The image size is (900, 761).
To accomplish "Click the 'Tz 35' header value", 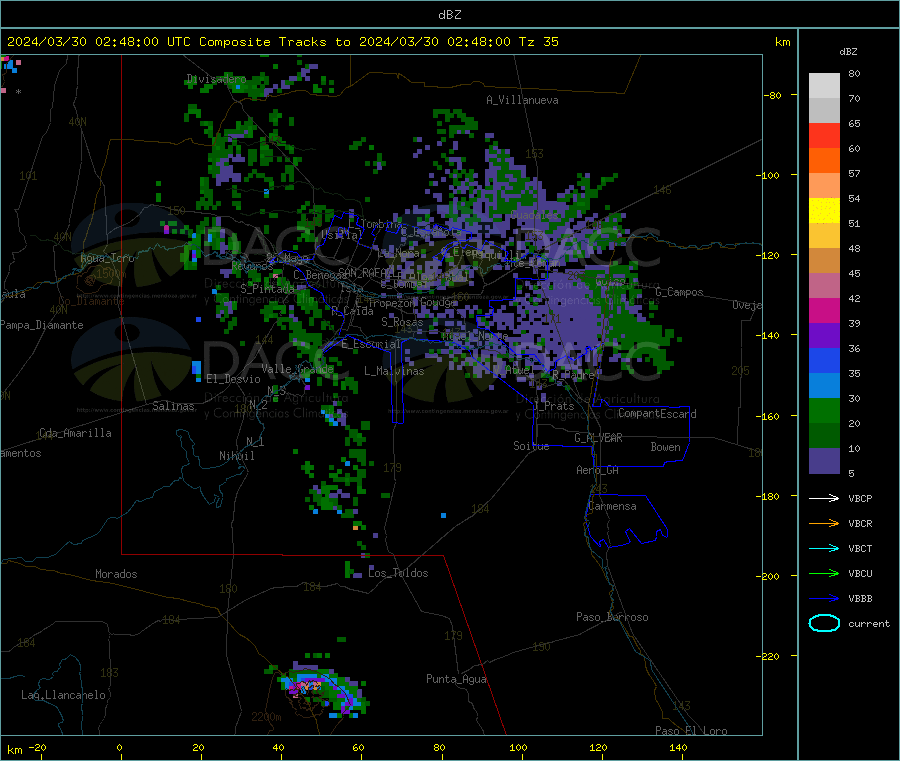I will (x=538, y=42).
